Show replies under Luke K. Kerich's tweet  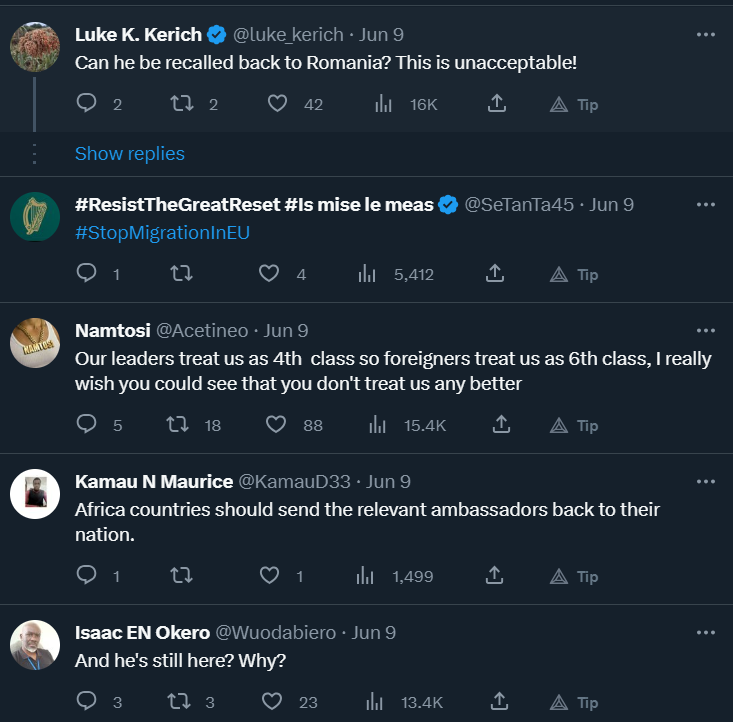point(129,153)
